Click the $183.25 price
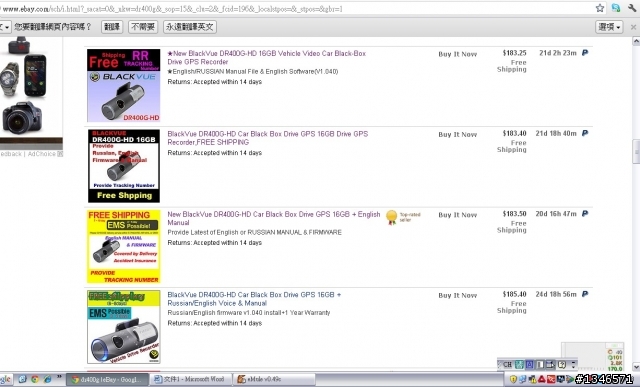 [514, 53]
